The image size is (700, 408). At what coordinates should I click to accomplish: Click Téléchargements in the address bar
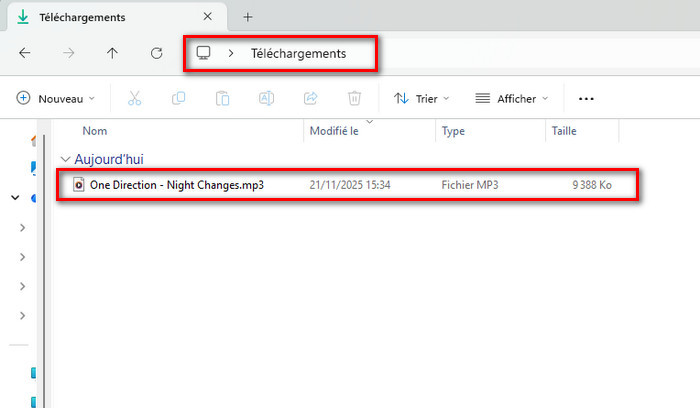point(298,53)
